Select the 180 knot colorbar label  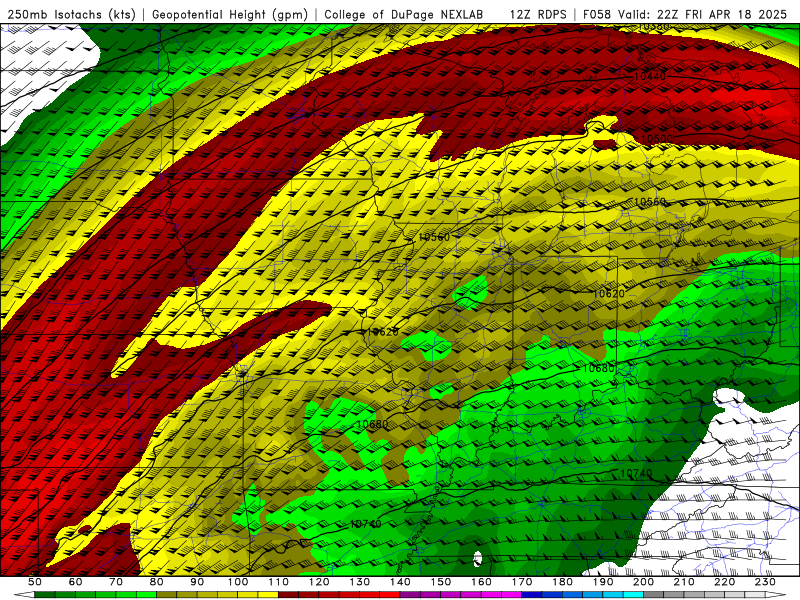point(563,582)
